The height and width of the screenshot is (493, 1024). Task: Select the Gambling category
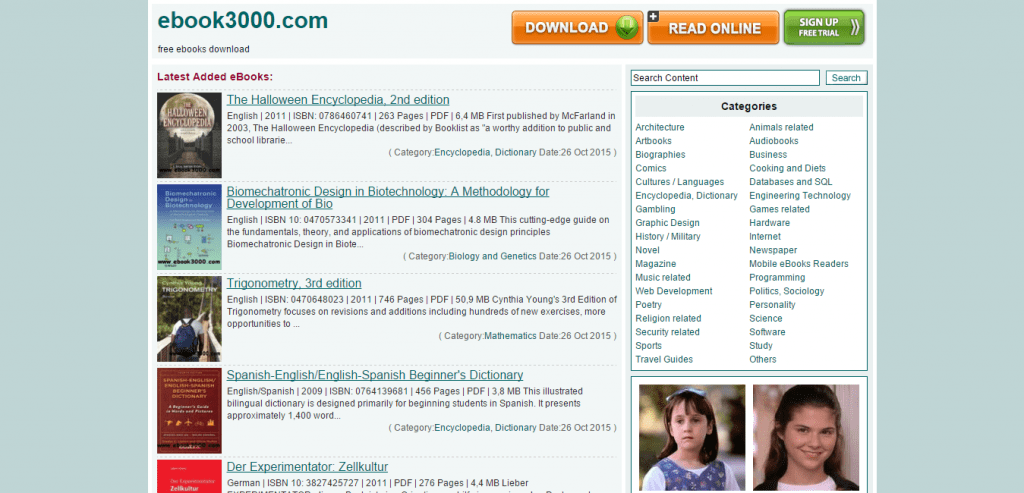tap(655, 210)
